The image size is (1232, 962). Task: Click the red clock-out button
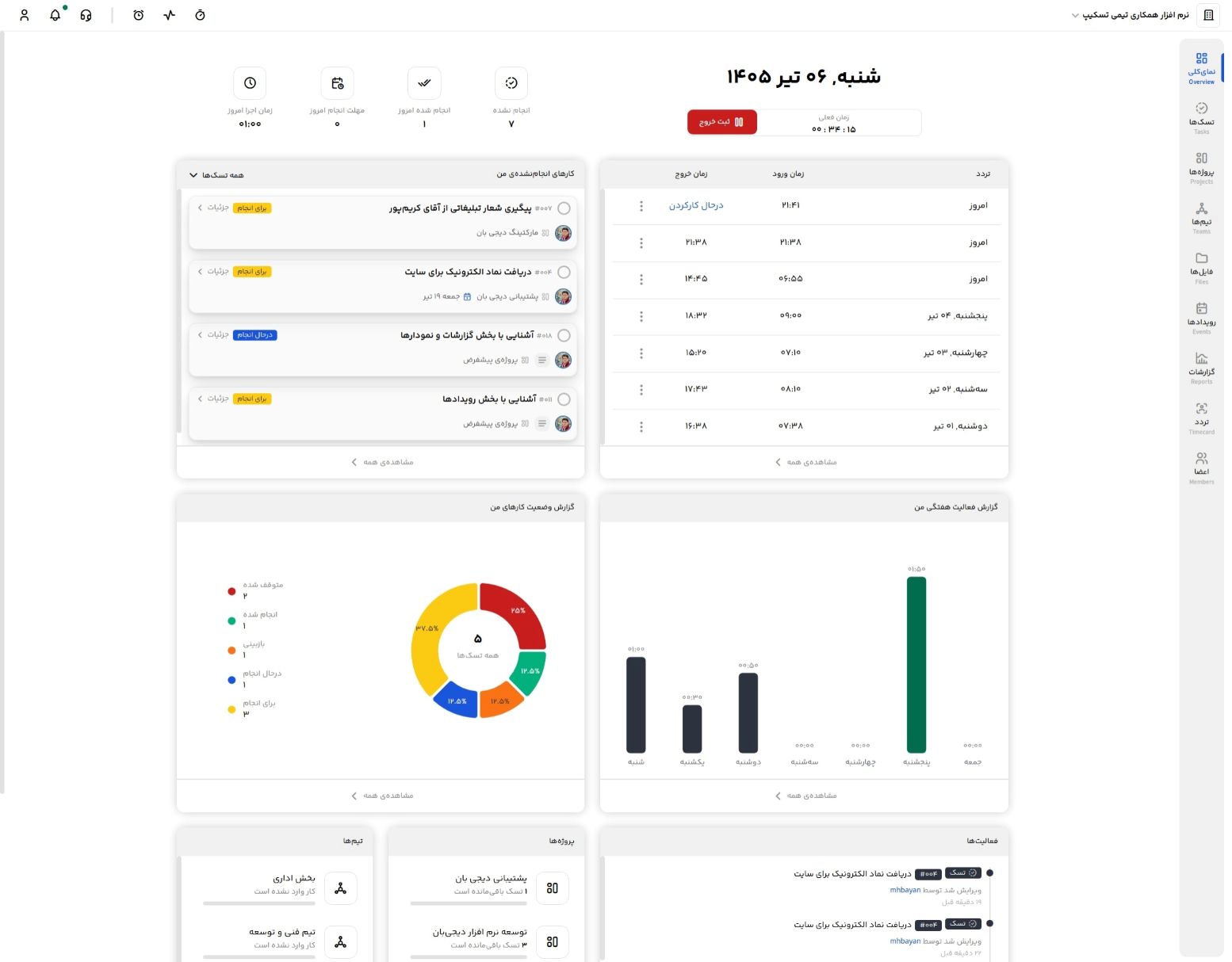click(721, 122)
